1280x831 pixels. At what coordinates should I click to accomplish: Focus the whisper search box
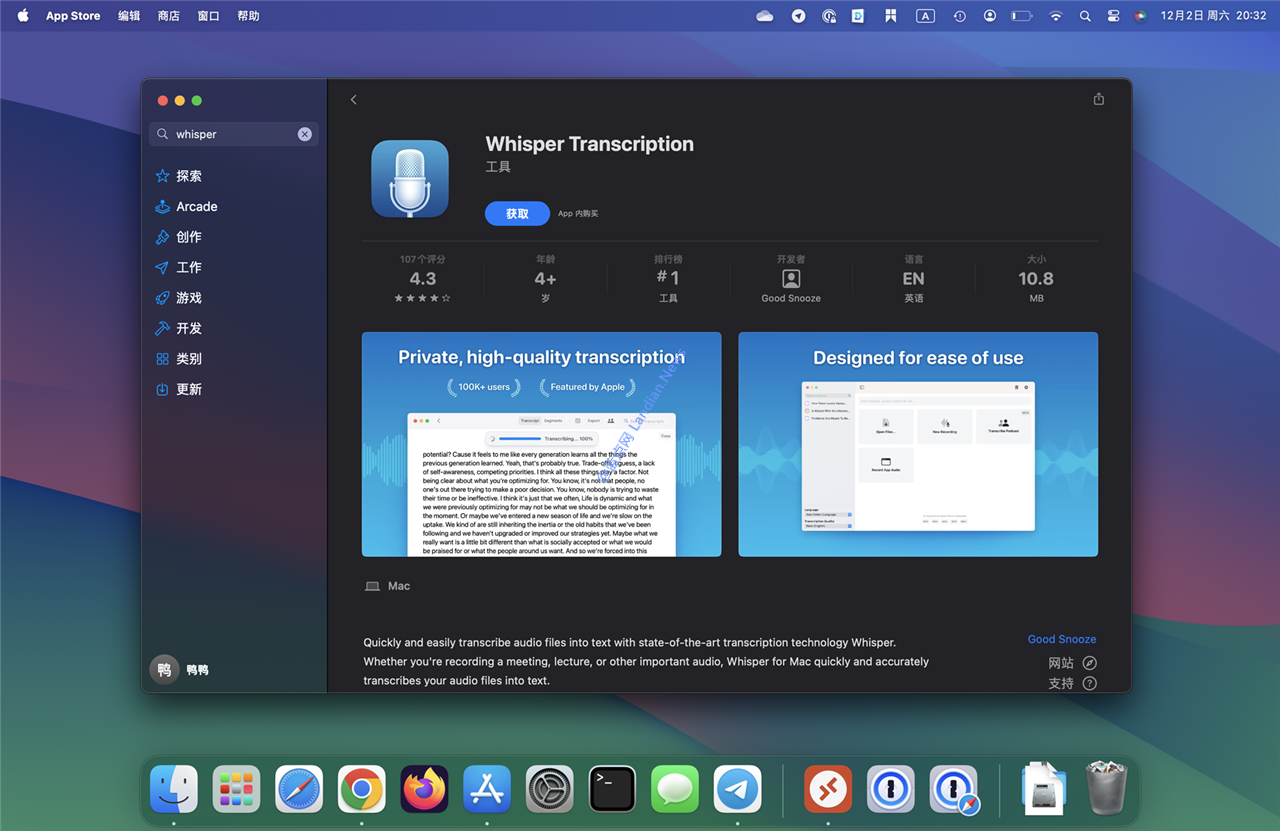233,134
